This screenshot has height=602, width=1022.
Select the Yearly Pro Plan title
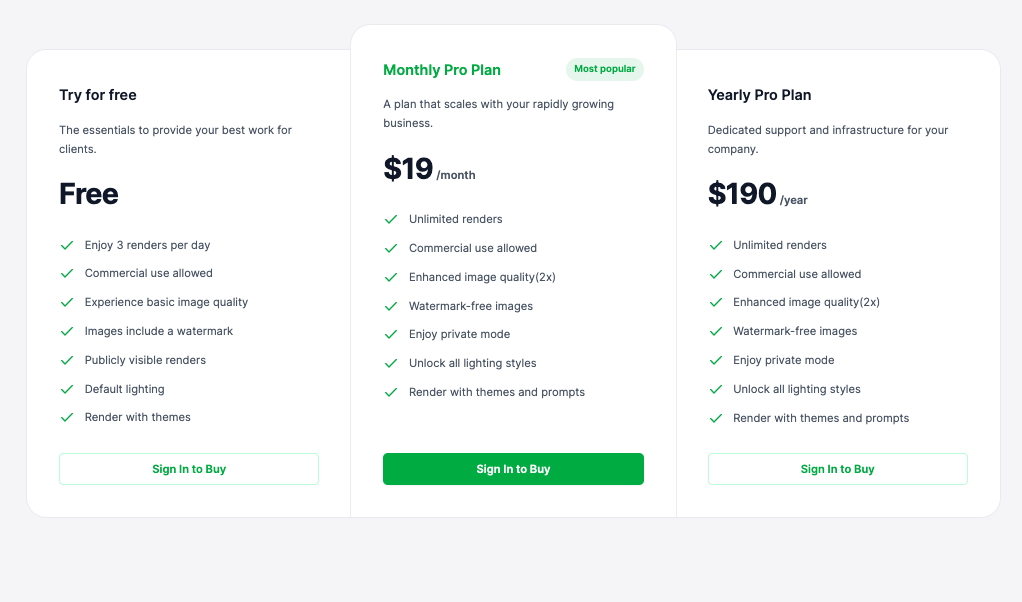(x=760, y=95)
